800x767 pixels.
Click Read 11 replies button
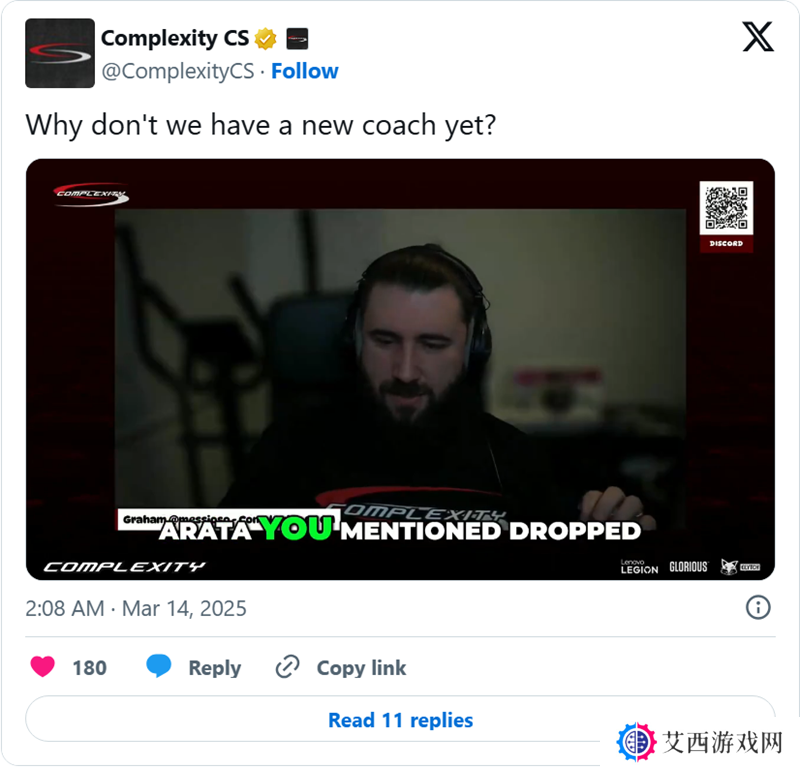tap(401, 720)
